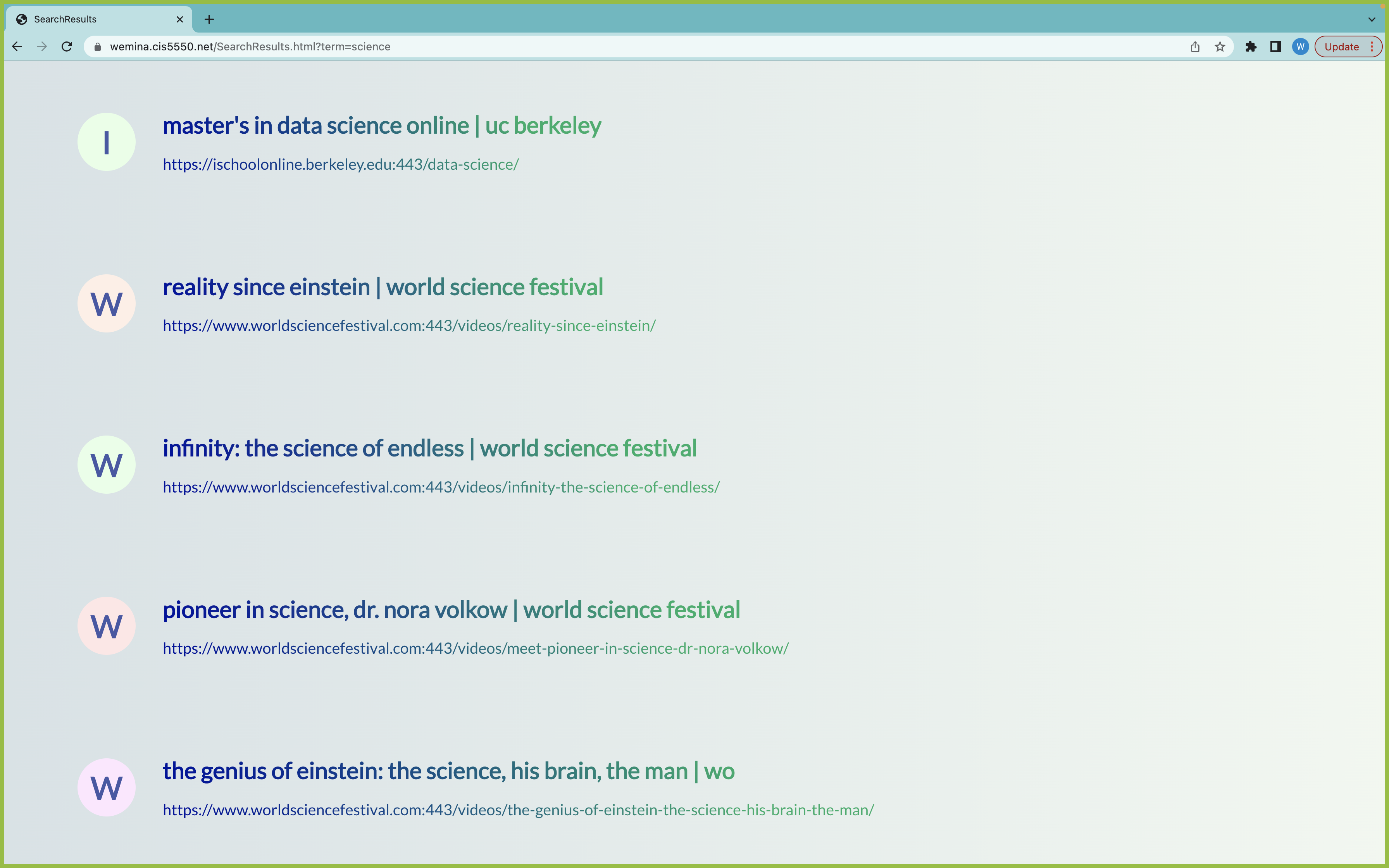Click W avatar beside genius of einstein
The height and width of the screenshot is (868, 1389).
pos(107,787)
